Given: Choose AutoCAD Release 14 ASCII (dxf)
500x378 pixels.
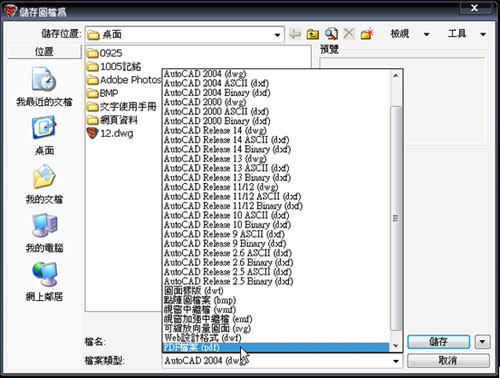Looking at the screenshot, I should [276, 140].
